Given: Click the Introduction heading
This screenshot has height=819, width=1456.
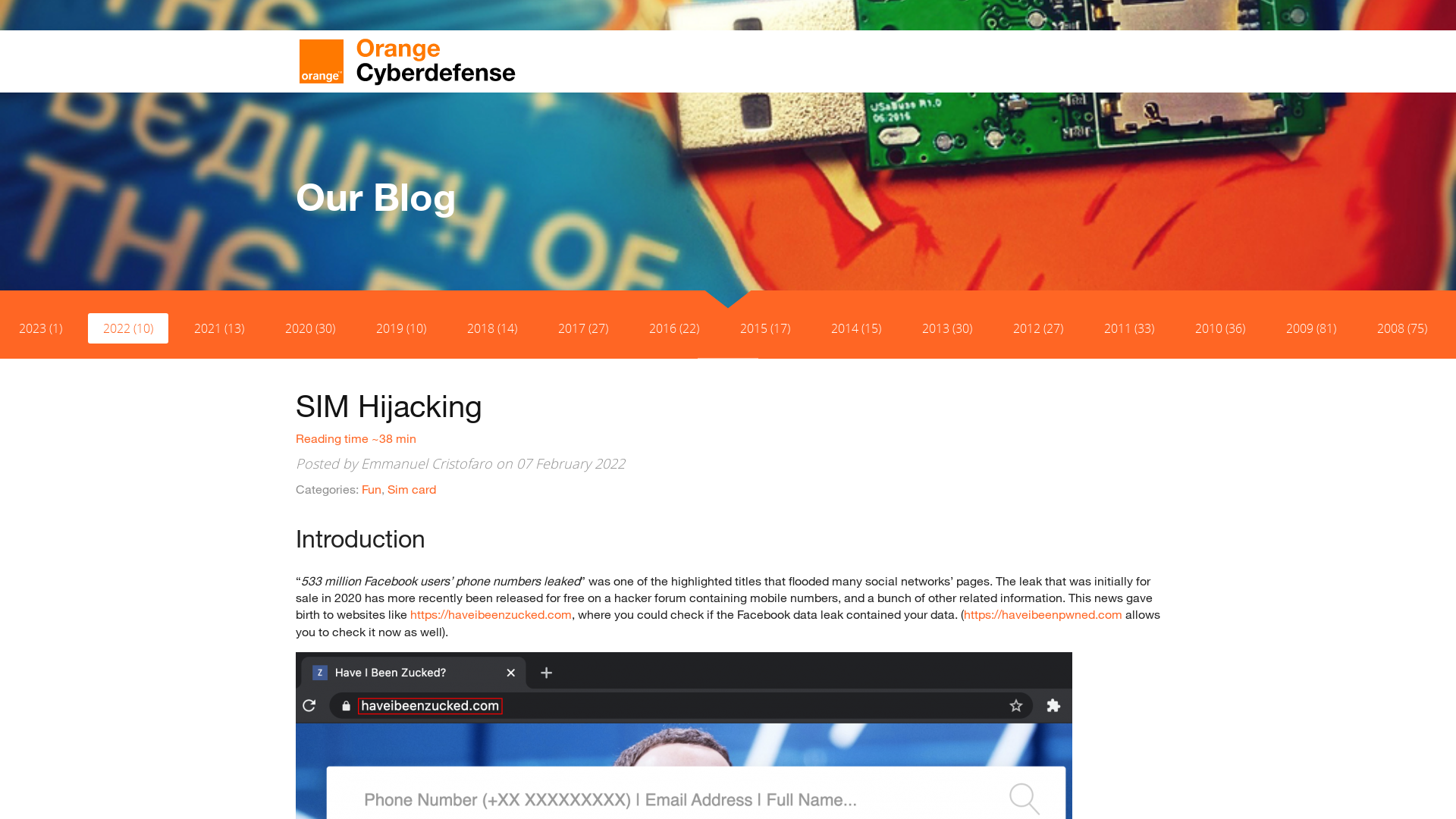Looking at the screenshot, I should (x=360, y=539).
